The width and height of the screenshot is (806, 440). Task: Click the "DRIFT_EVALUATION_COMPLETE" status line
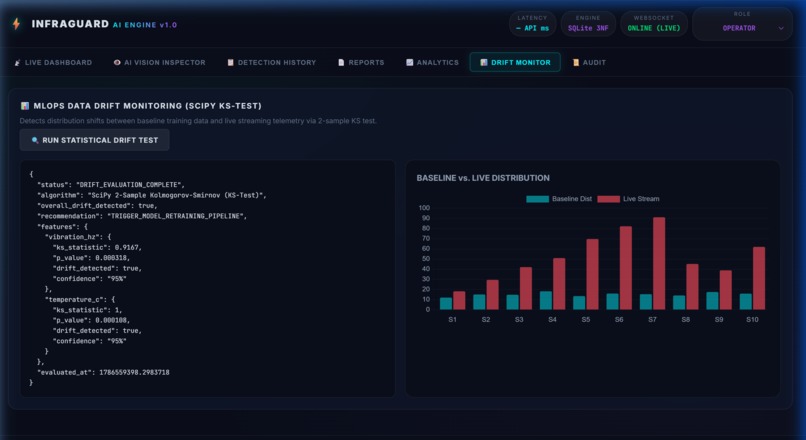[x=111, y=185]
